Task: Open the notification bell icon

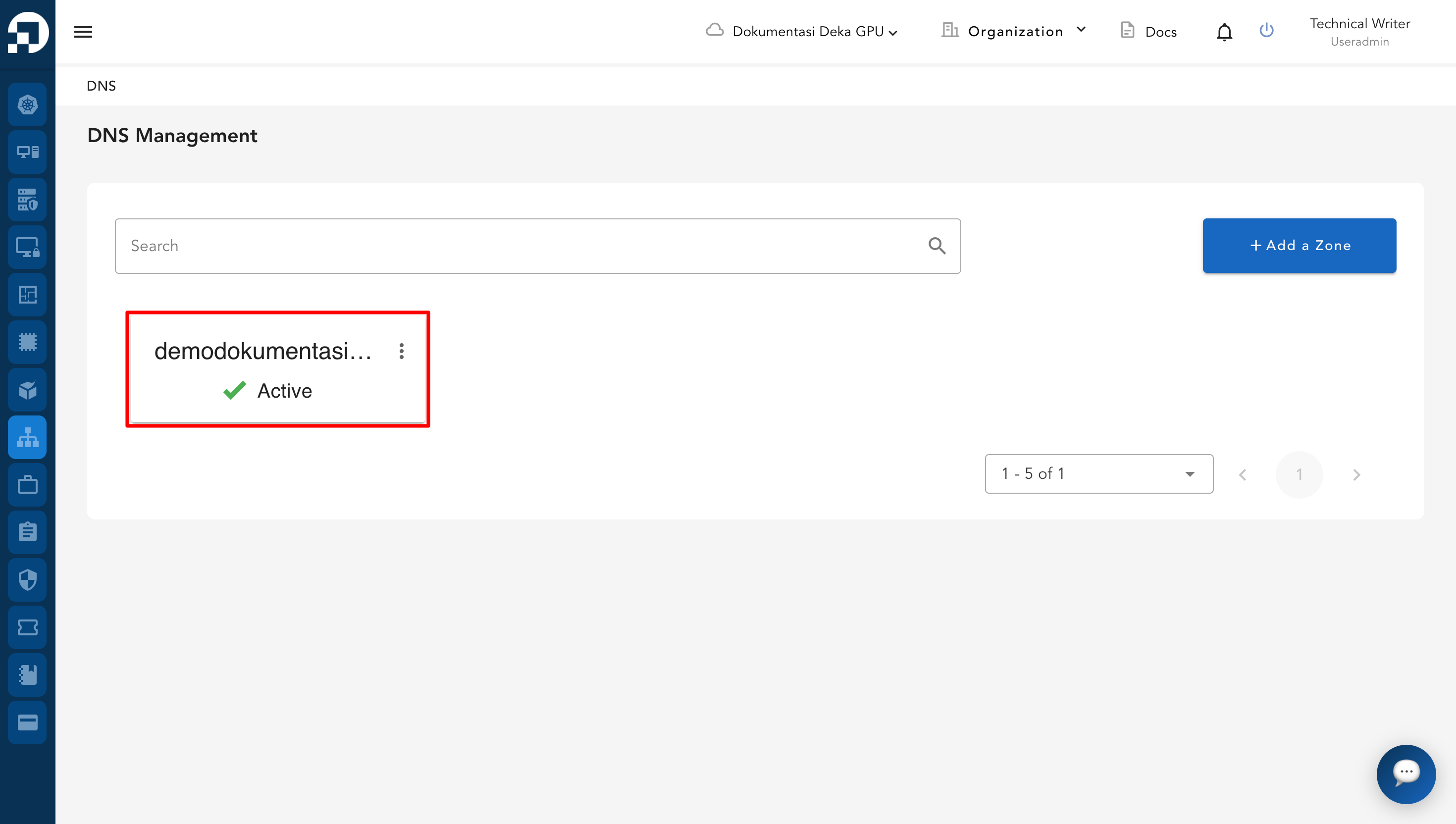Action: pyautogui.click(x=1224, y=32)
